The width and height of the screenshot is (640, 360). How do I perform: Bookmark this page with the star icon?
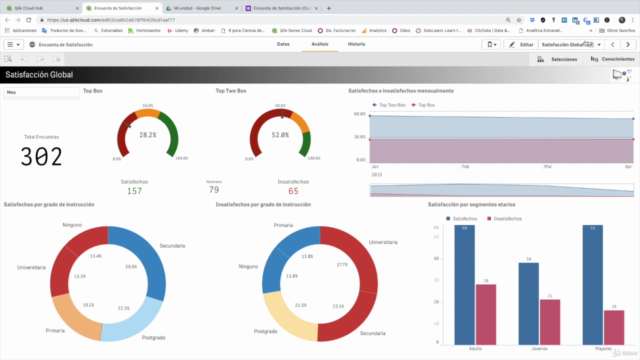pyautogui.click(x=519, y=20)
